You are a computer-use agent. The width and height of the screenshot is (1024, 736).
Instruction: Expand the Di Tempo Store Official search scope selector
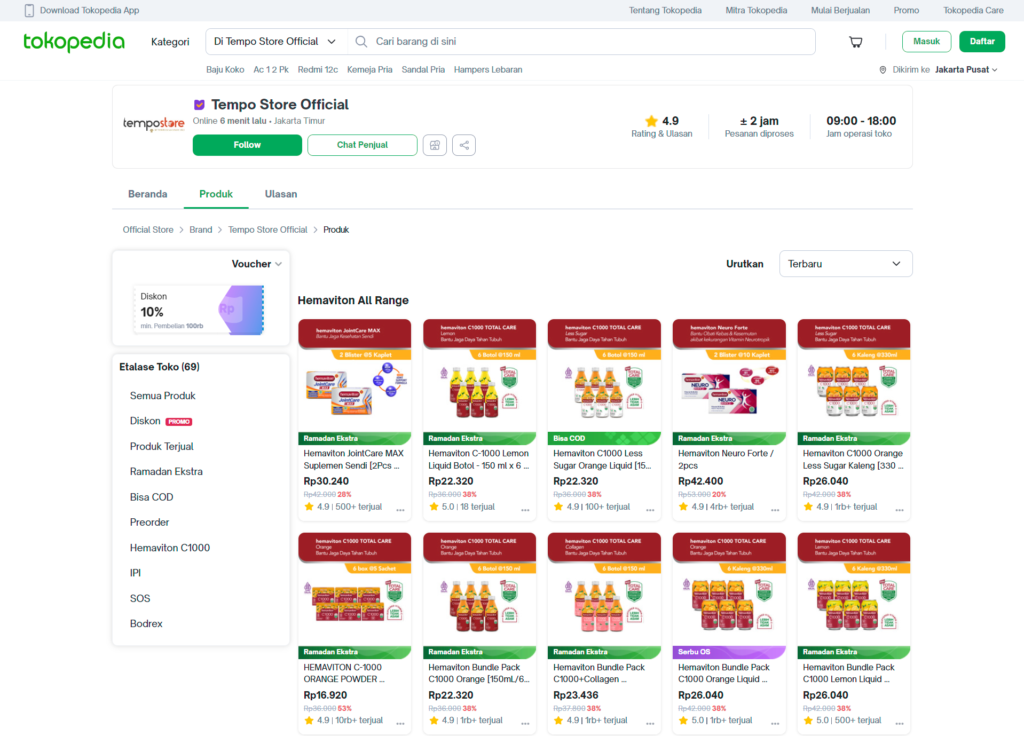275,41
